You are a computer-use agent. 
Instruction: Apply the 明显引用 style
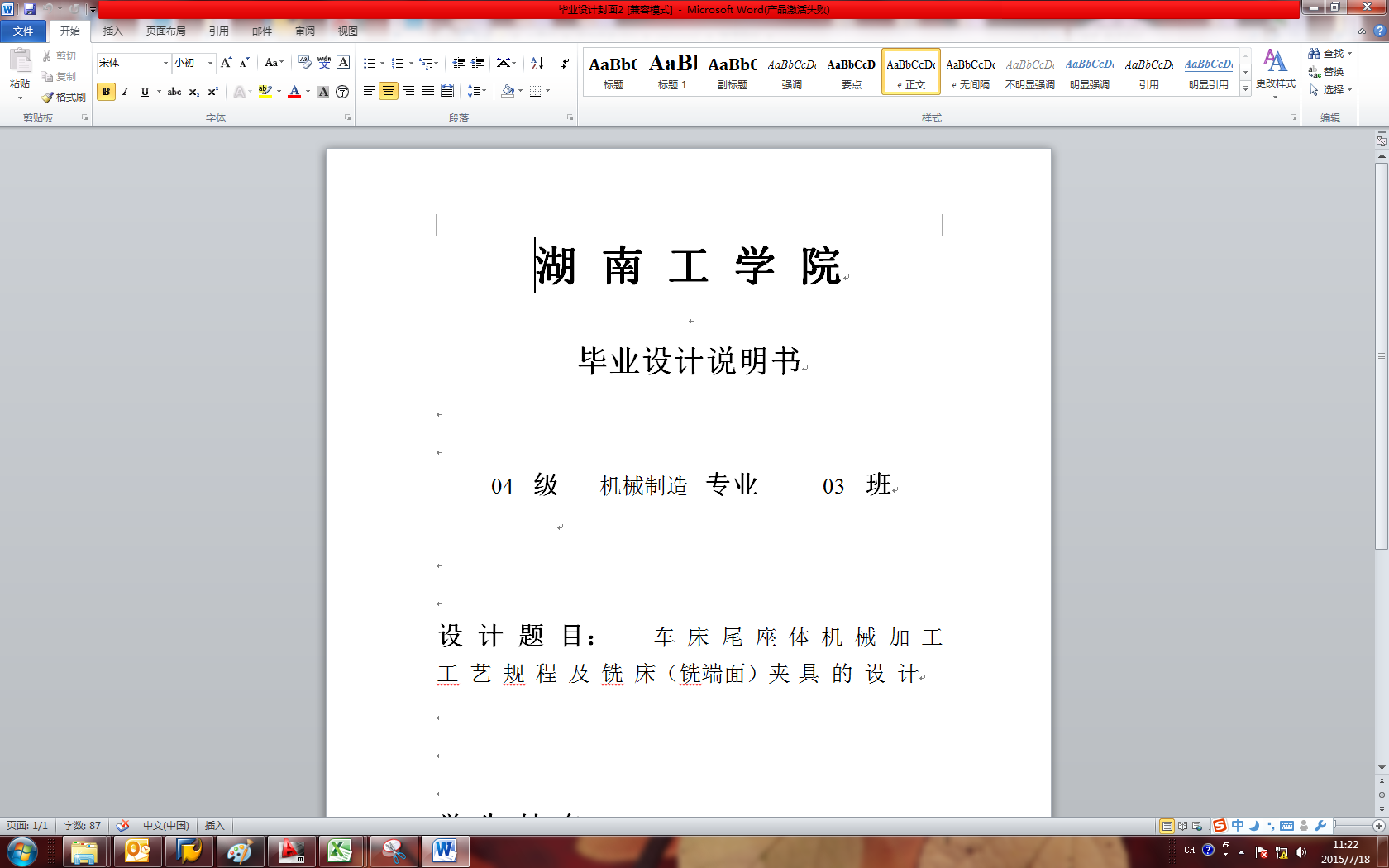pos(1209,72)
